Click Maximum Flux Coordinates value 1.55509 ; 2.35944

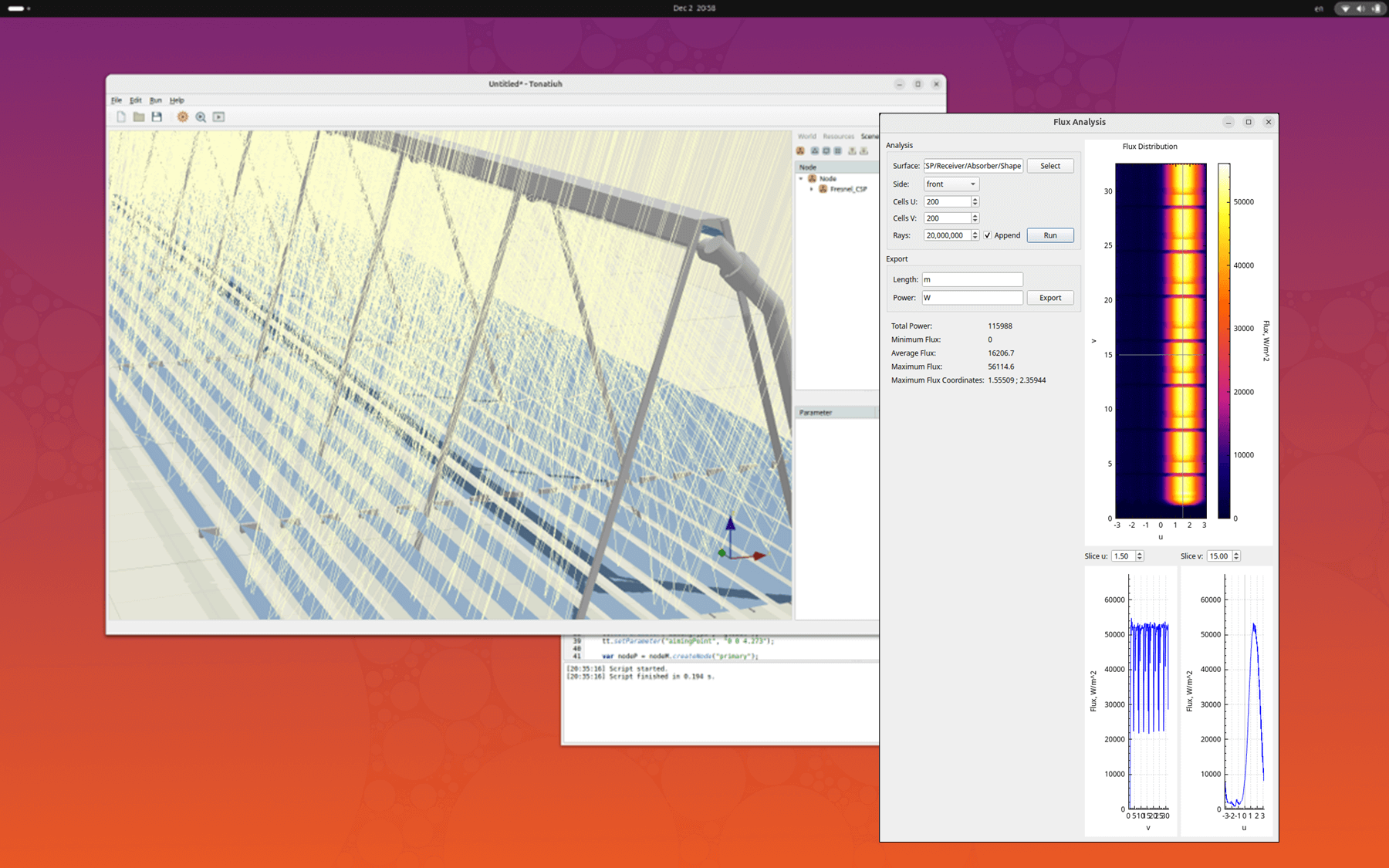click(1017, 380)
